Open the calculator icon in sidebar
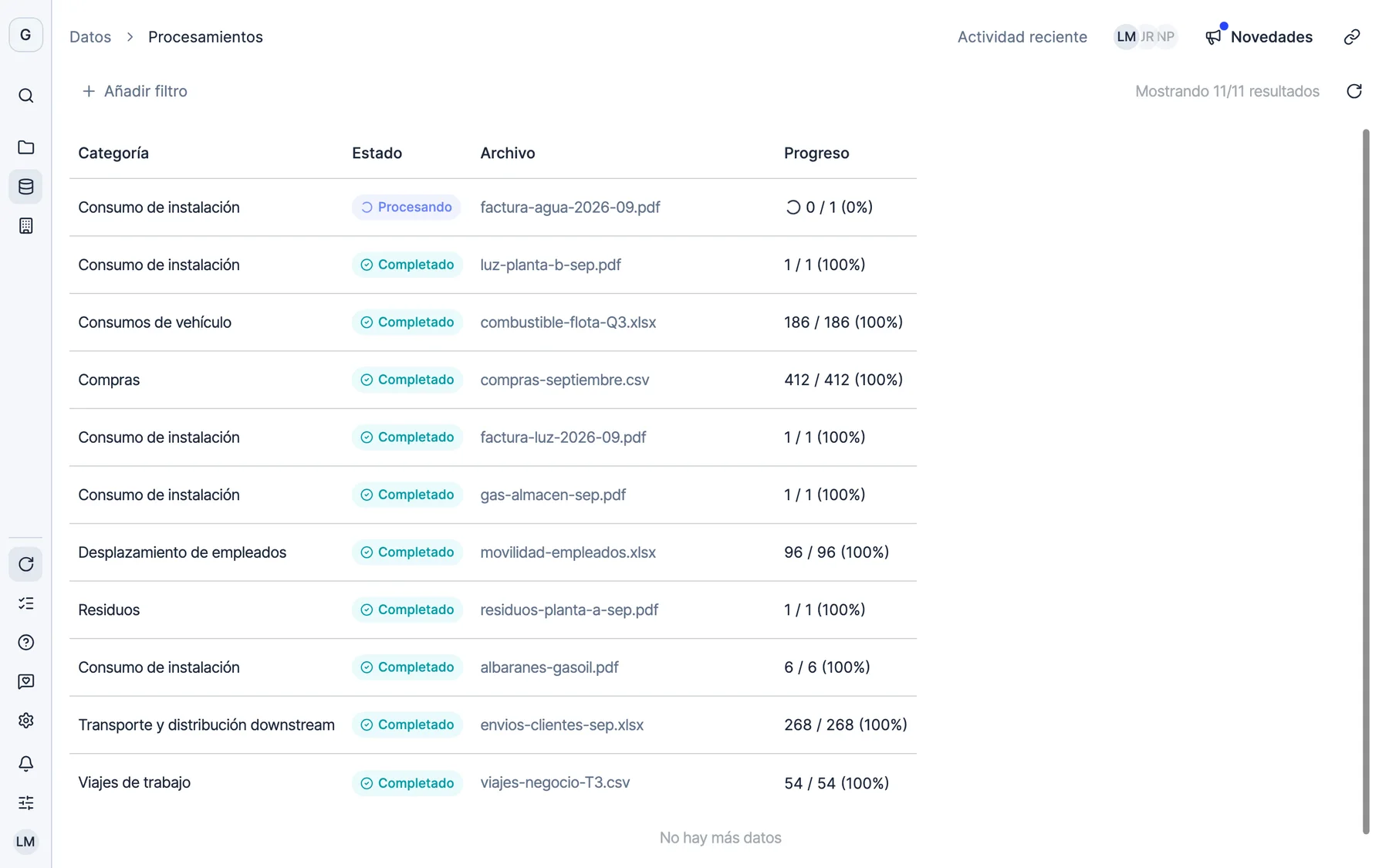 [x=25, y=226]
